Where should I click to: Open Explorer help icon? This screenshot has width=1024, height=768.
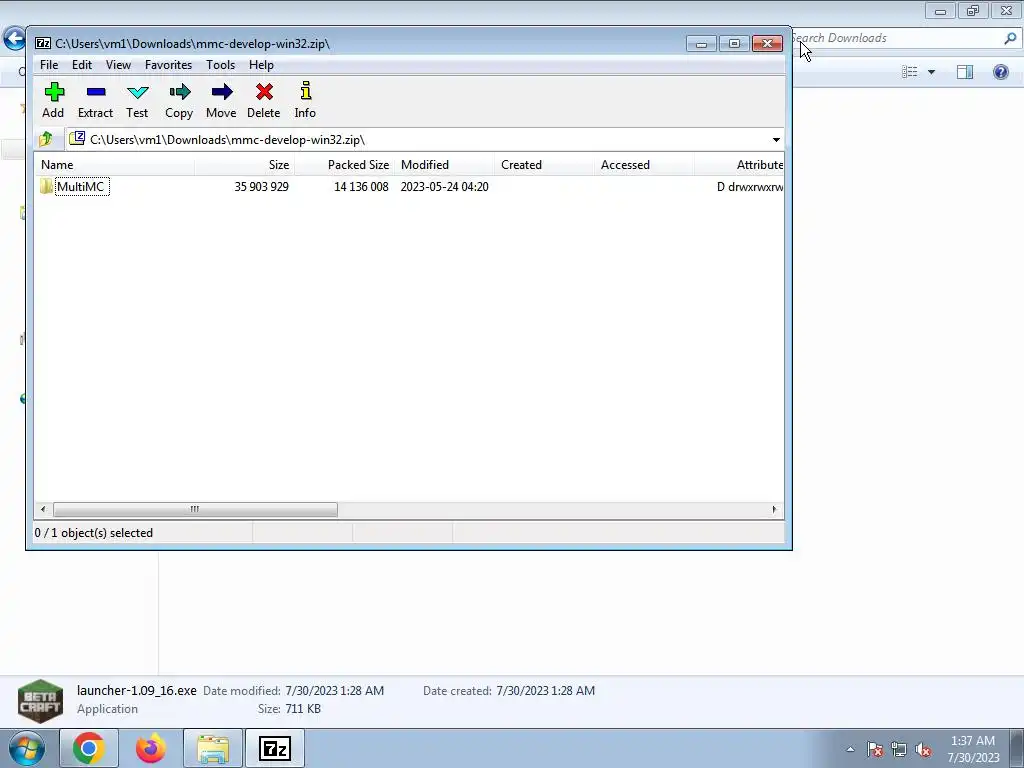pyautogui.click(x=1000, y=72)
